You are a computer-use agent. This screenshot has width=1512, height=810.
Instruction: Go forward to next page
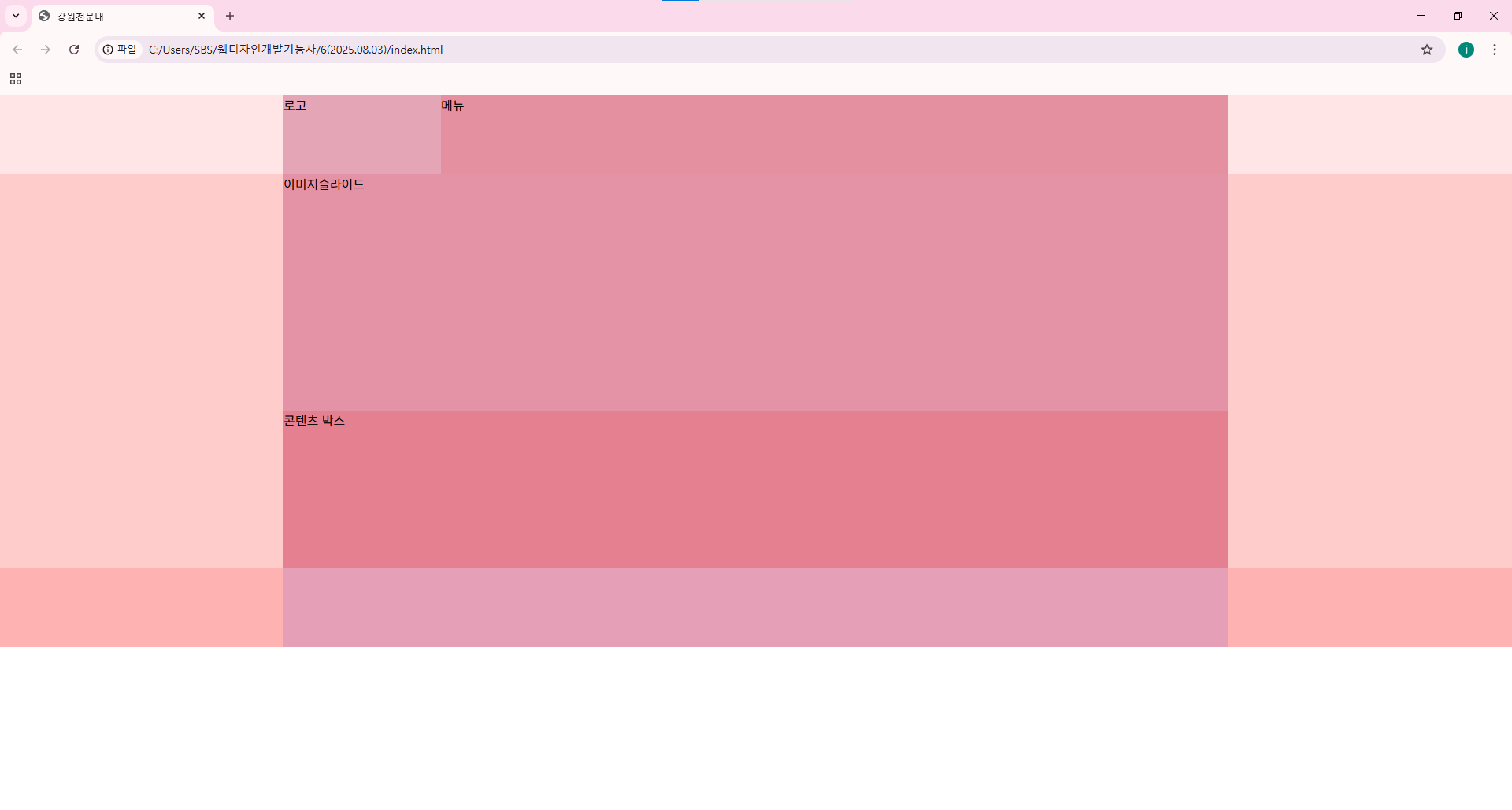46,50
